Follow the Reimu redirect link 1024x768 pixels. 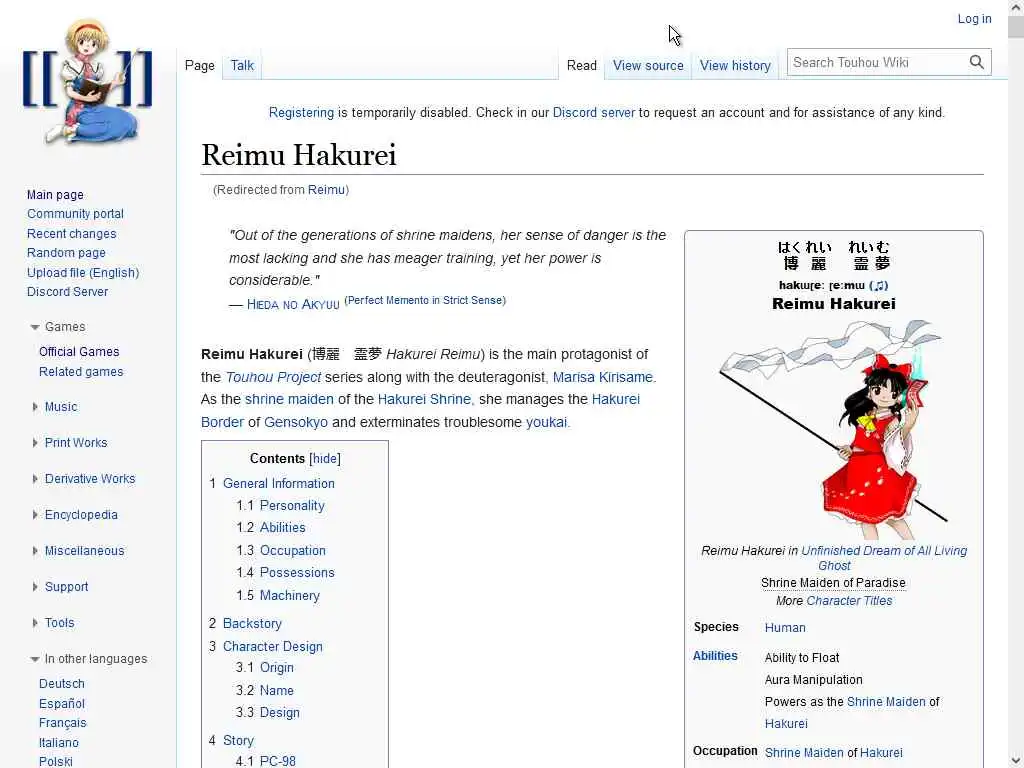(326, 189)
